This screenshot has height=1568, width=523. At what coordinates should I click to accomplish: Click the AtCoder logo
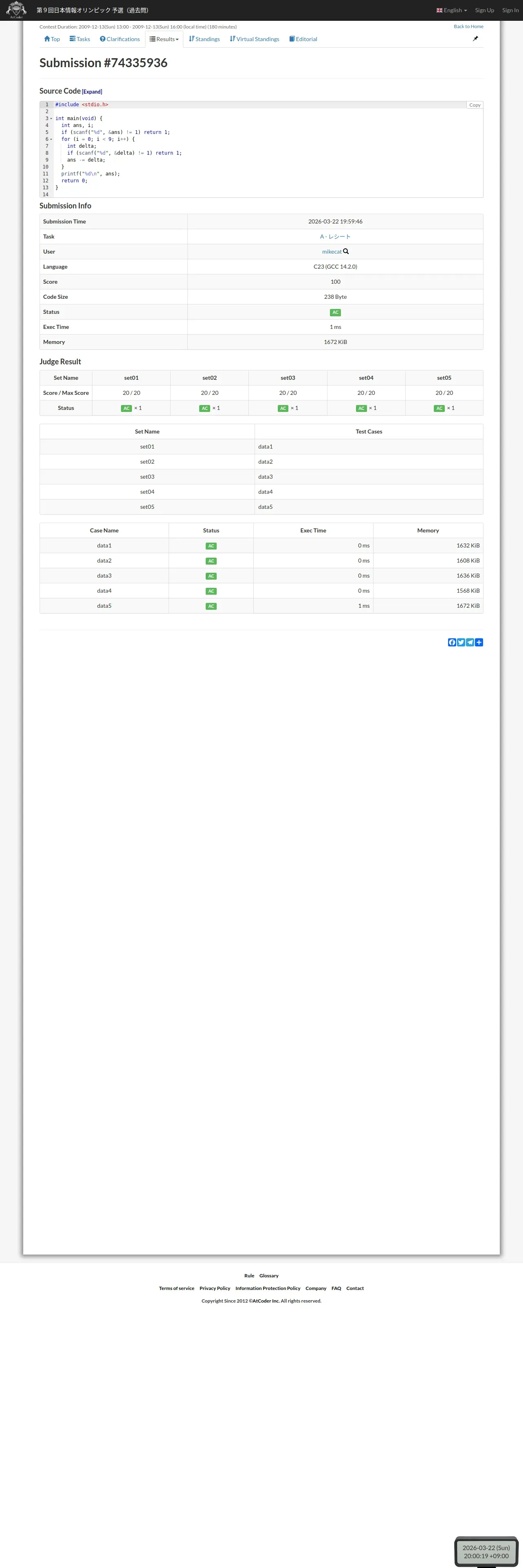click(16, 10)
